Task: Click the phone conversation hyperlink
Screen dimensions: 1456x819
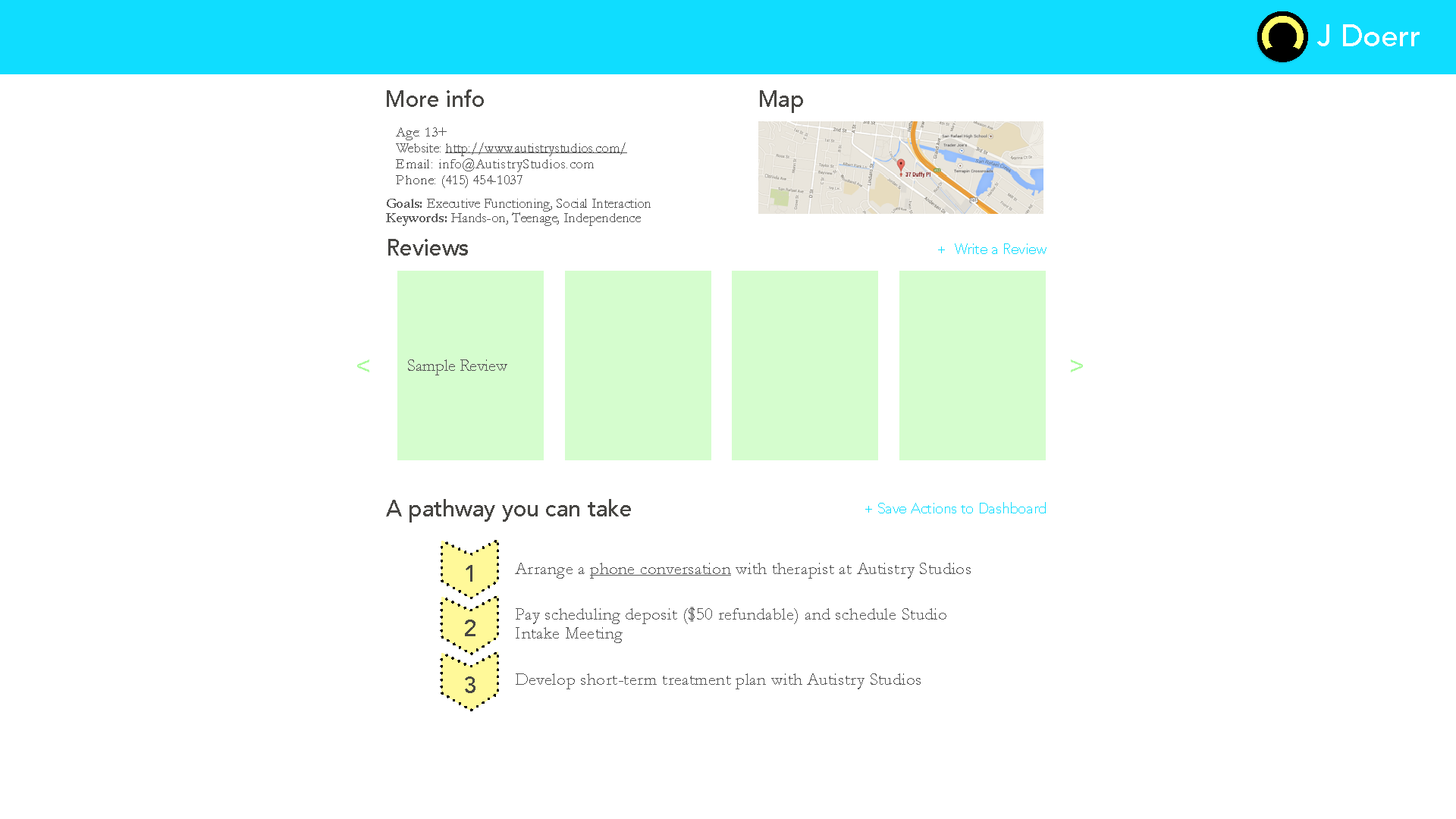Action: click(659, 569)
